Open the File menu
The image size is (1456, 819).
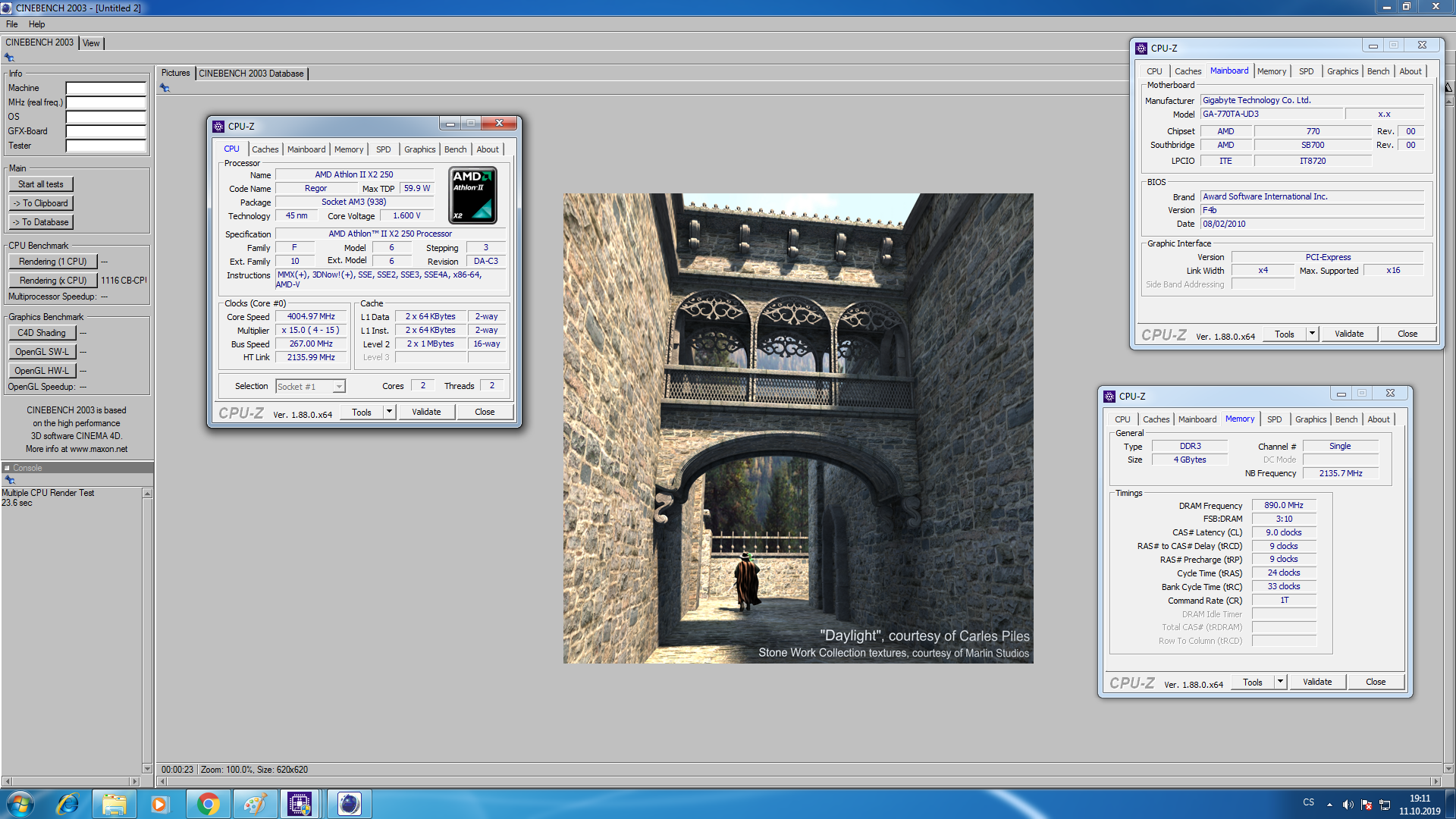click(x=12, y=24)
